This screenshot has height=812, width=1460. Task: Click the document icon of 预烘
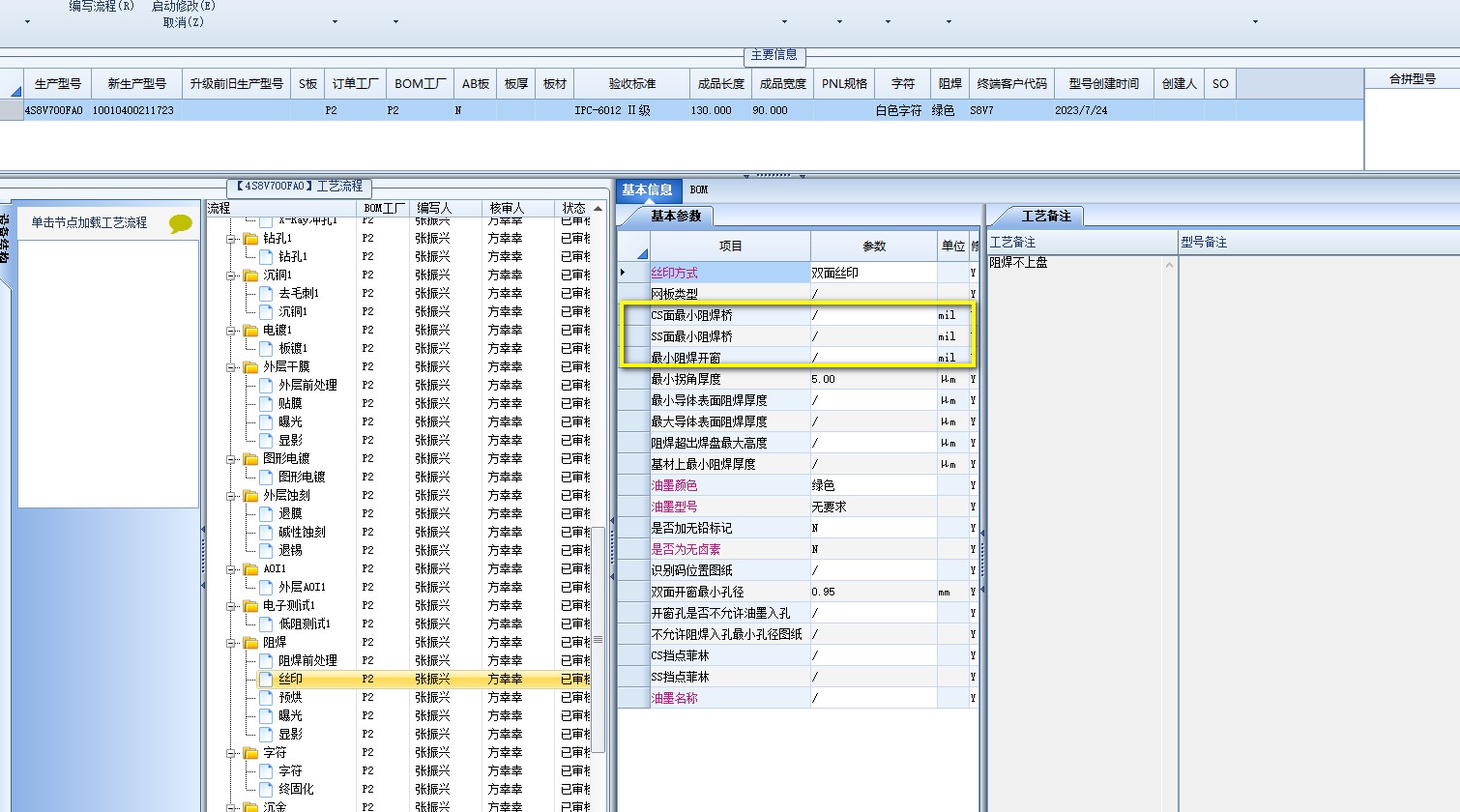coord(266,697)
